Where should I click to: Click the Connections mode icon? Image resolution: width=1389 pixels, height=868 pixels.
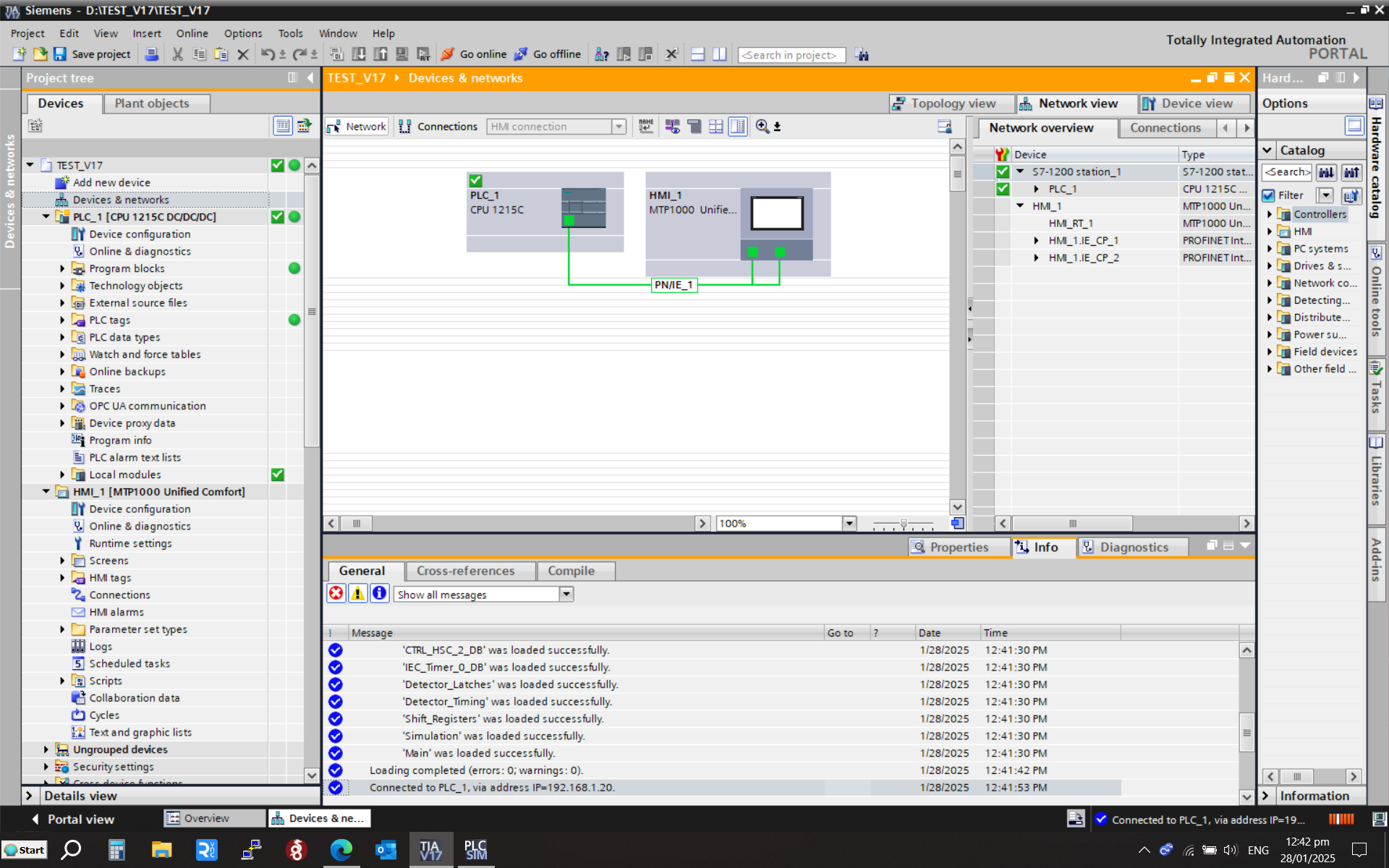point(405,127)
